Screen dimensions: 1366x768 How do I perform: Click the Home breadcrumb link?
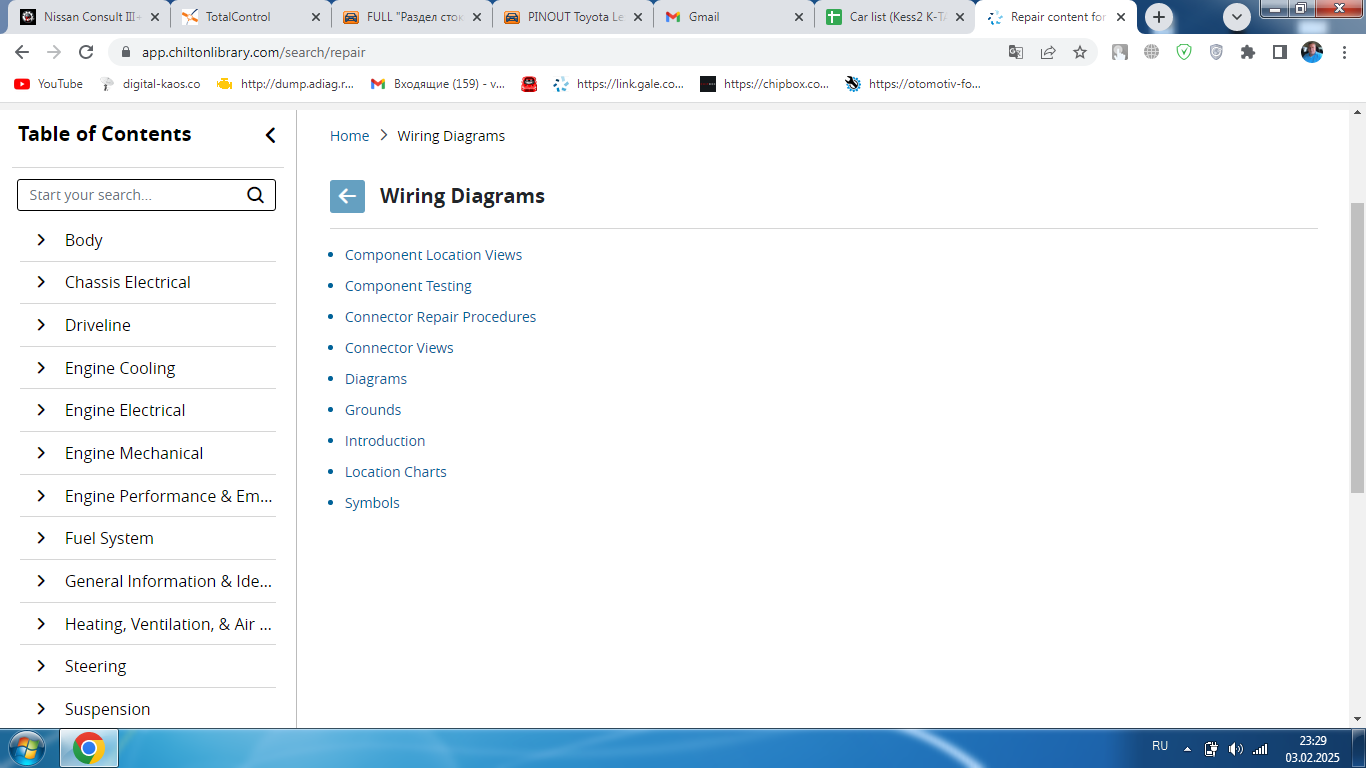pos(349,136)
